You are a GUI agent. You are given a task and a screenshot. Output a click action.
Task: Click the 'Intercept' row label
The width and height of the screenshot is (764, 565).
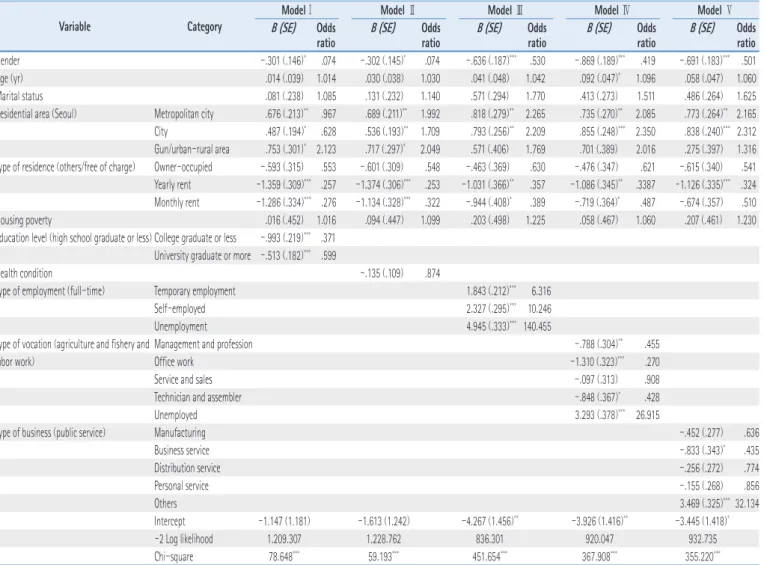coord(170,521)
